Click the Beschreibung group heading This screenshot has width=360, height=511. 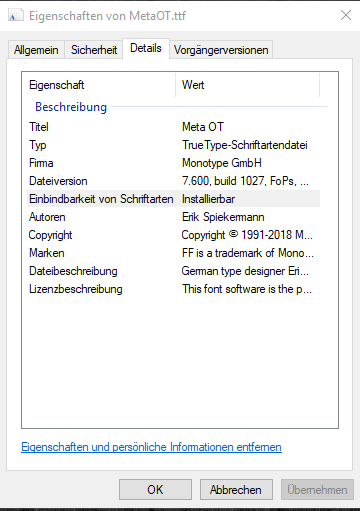(71, 107)
